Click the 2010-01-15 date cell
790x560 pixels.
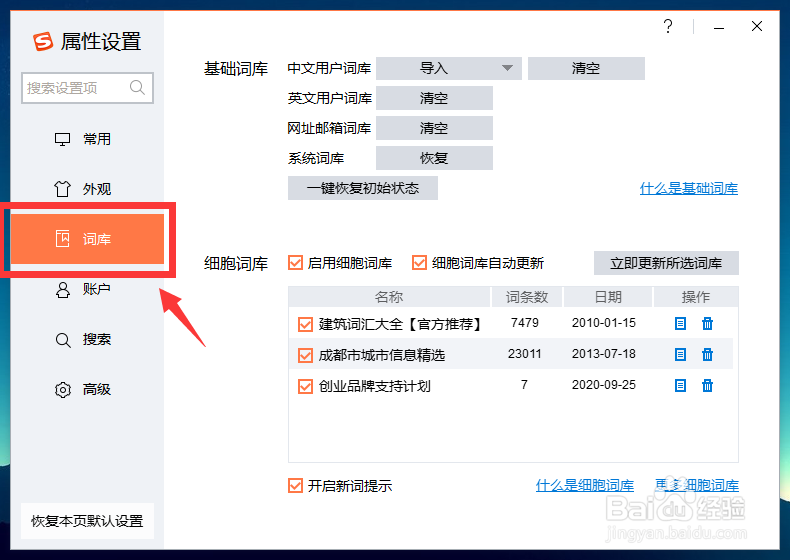click(x=604, y=323)
